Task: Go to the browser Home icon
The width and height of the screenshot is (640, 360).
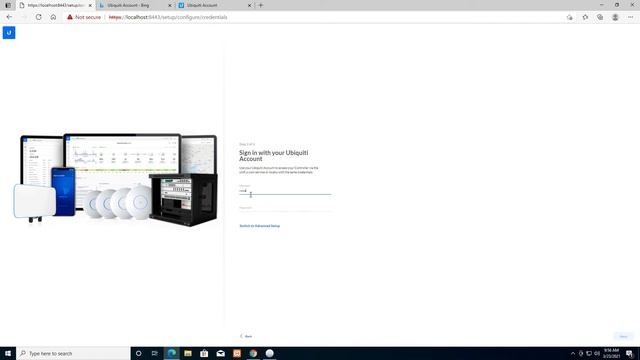Action: [53, 17]
